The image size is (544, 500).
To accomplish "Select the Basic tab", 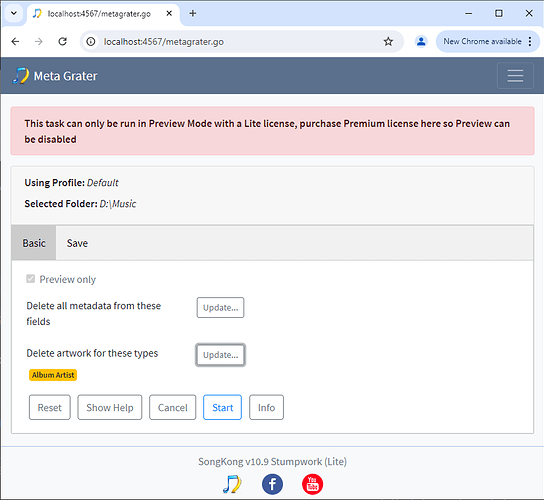I will coord(34,243).
